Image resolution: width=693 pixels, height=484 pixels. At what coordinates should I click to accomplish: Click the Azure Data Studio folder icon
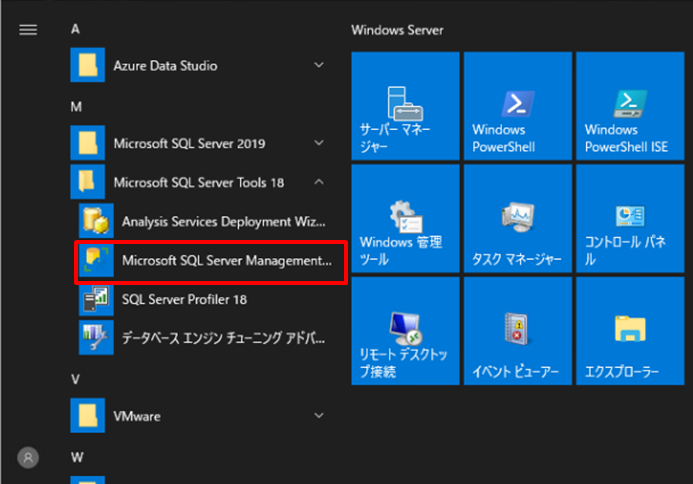(88, 65)
